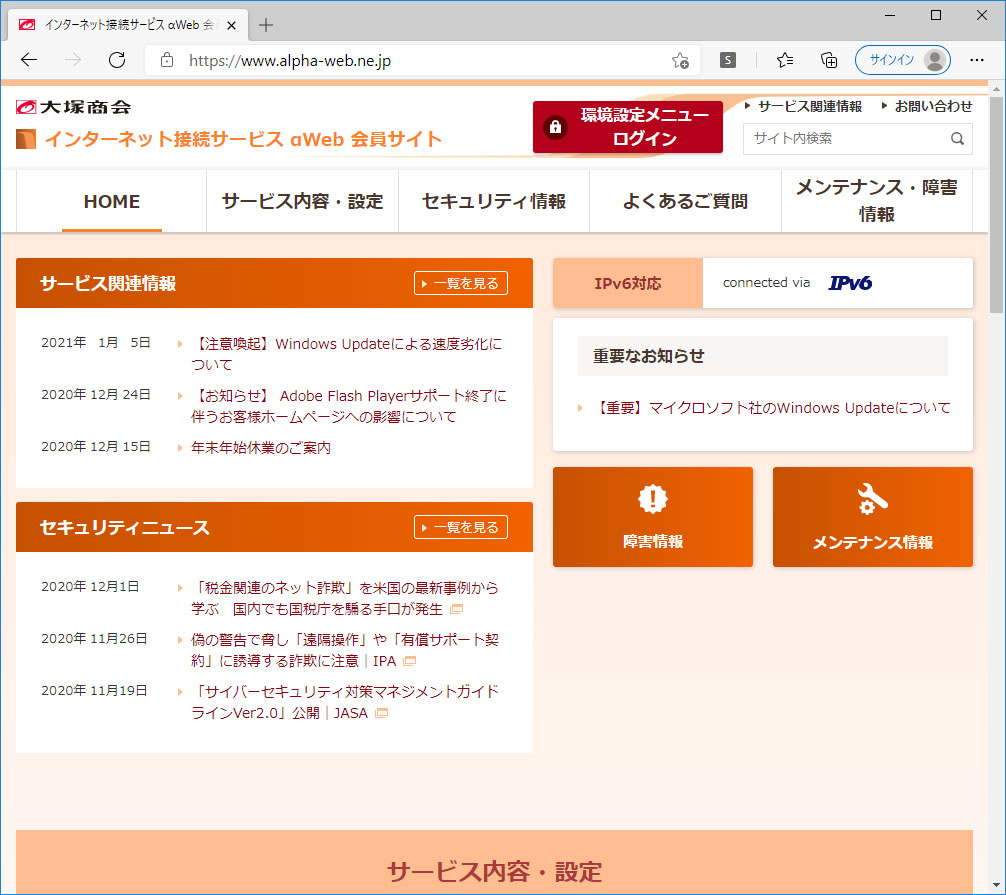Click the 障害情報 tile with exclamation icon
Image resolution: width=1006 pixels, height=895 pixels.
click(652, 517)
